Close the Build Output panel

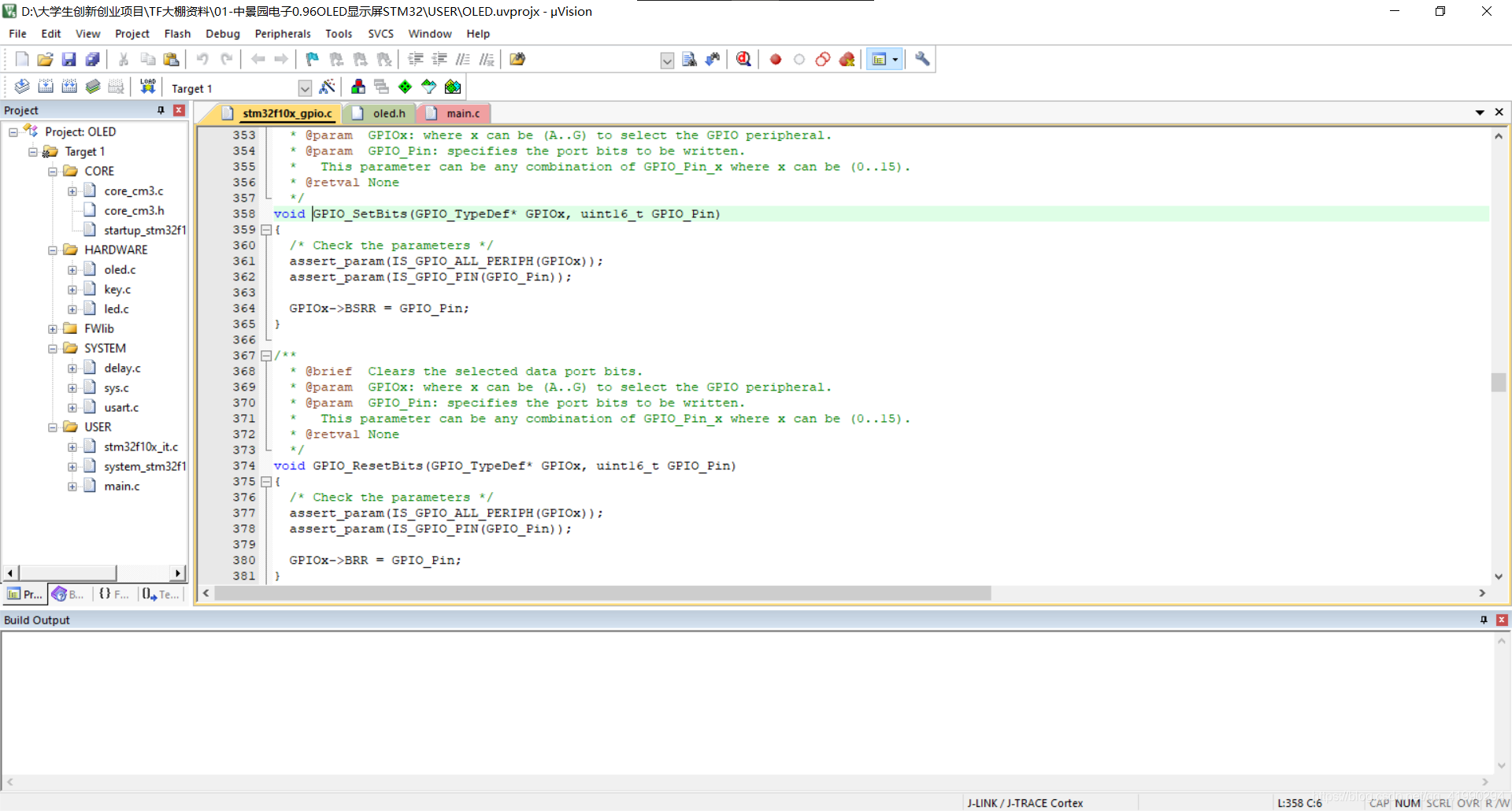(1502, 620)
